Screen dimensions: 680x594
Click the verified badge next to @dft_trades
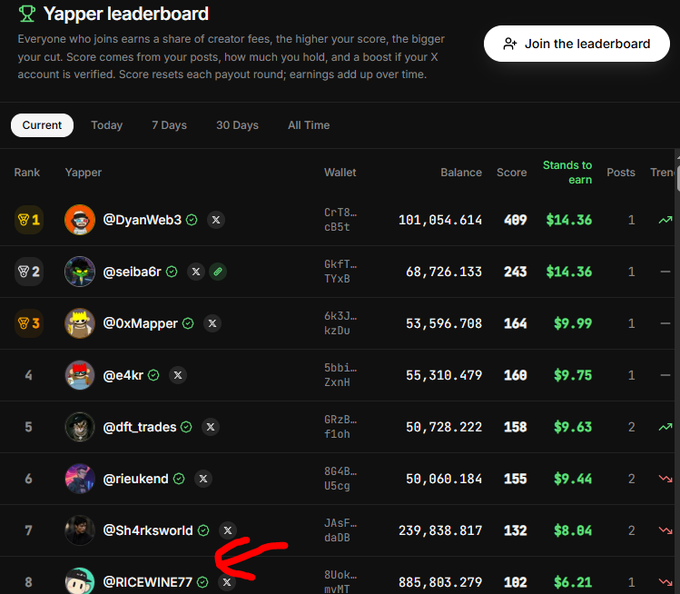tap(186, 427)
